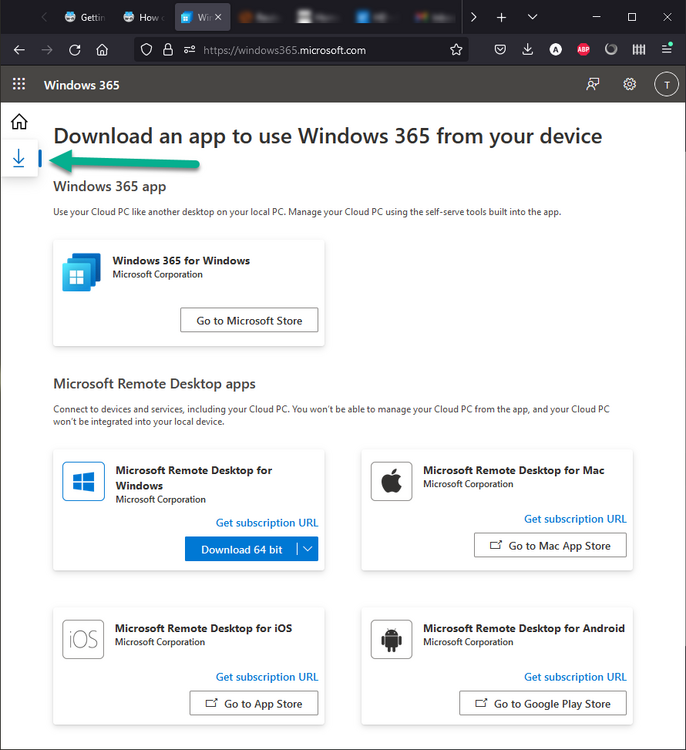Switch to the How... browser tab
The image size is (686, 750).
(x=144, y=17)
